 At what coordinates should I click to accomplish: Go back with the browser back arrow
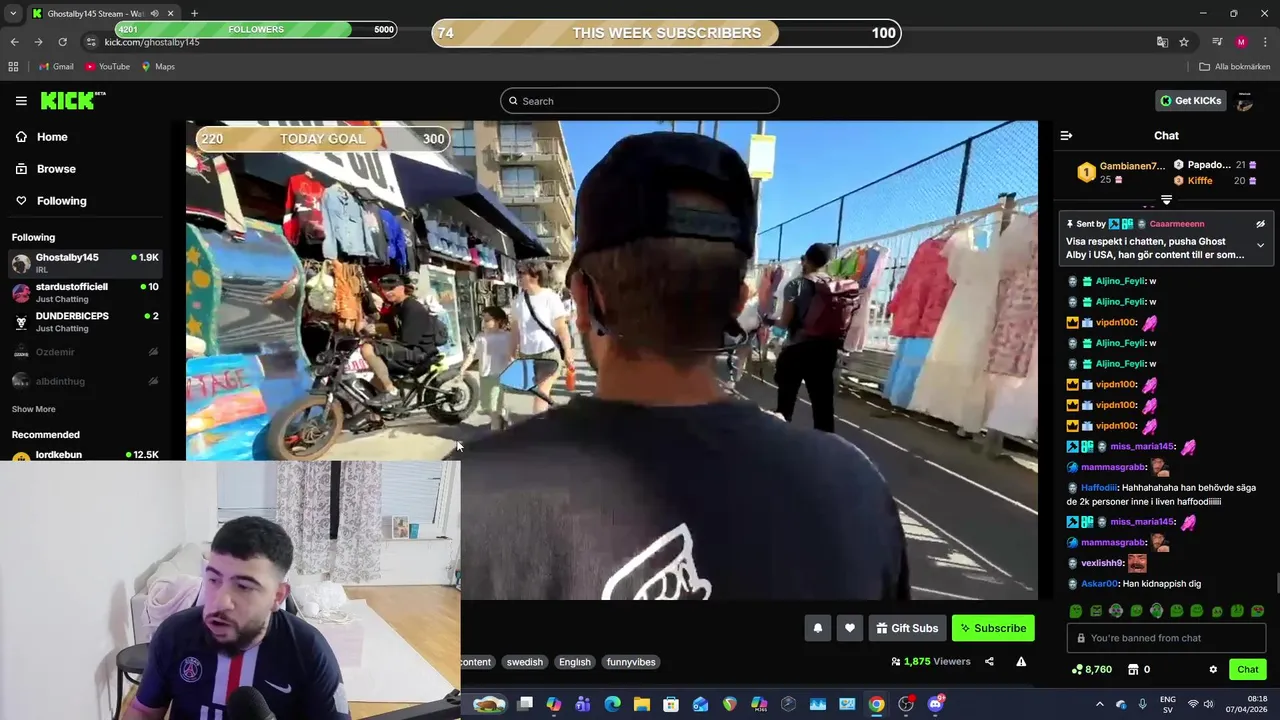(14, 42)
